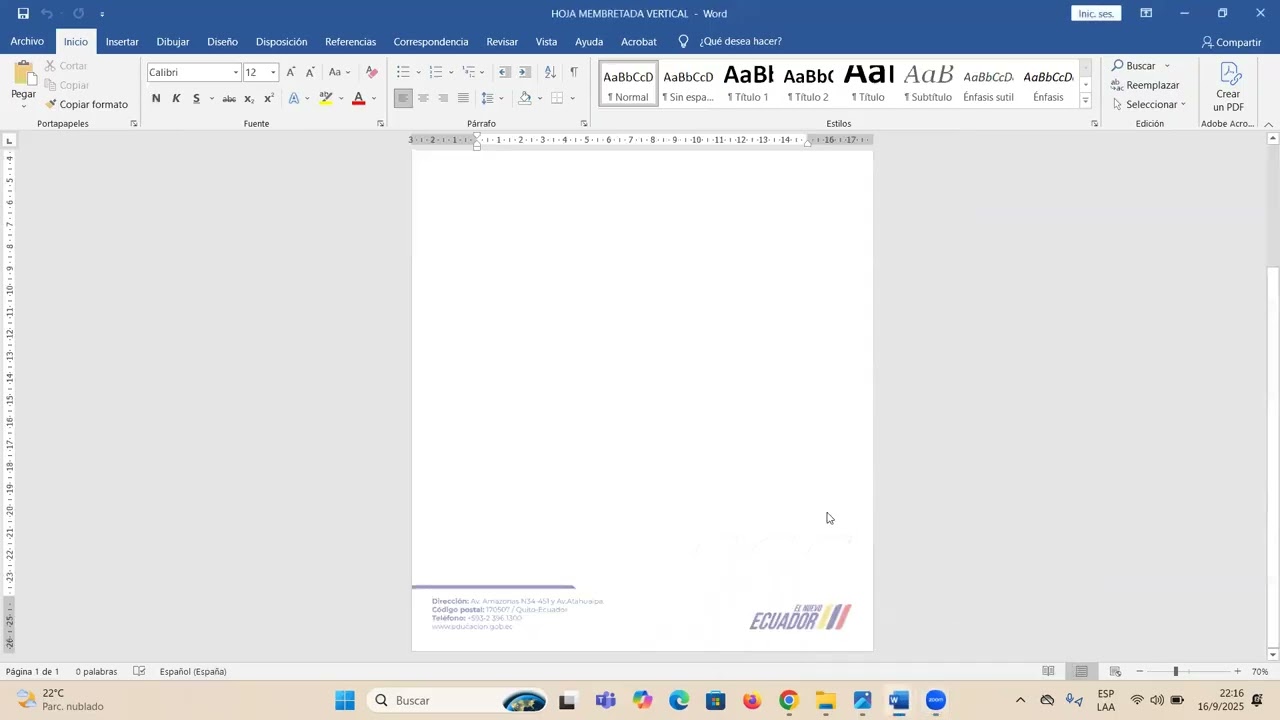1280x720 pixels.
Task: Toggle Underline (S) formatting
Action: [196, 98]
